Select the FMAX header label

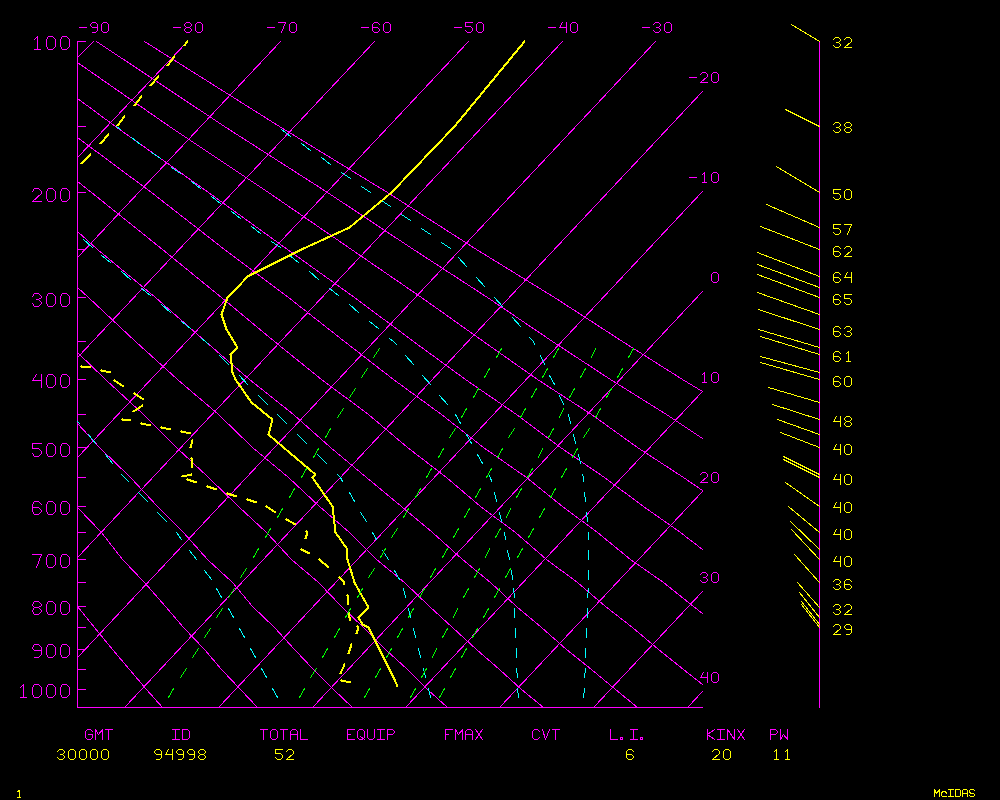(x=464, y=735)
